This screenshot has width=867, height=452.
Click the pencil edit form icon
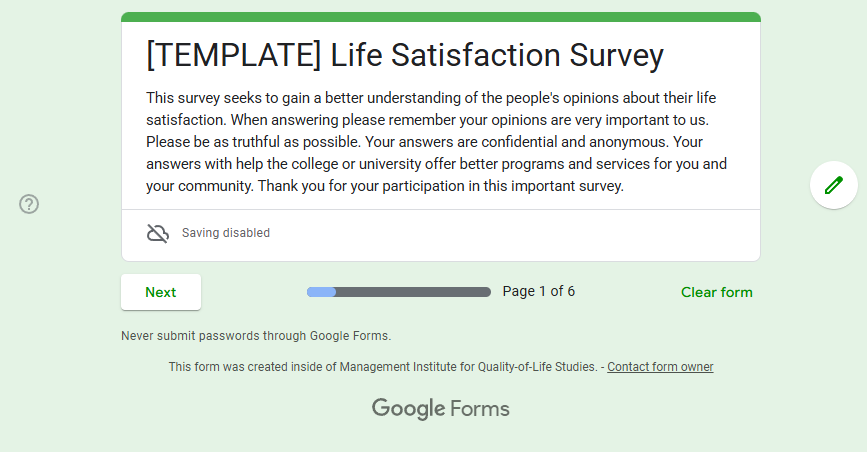click(x=834, y=185)
